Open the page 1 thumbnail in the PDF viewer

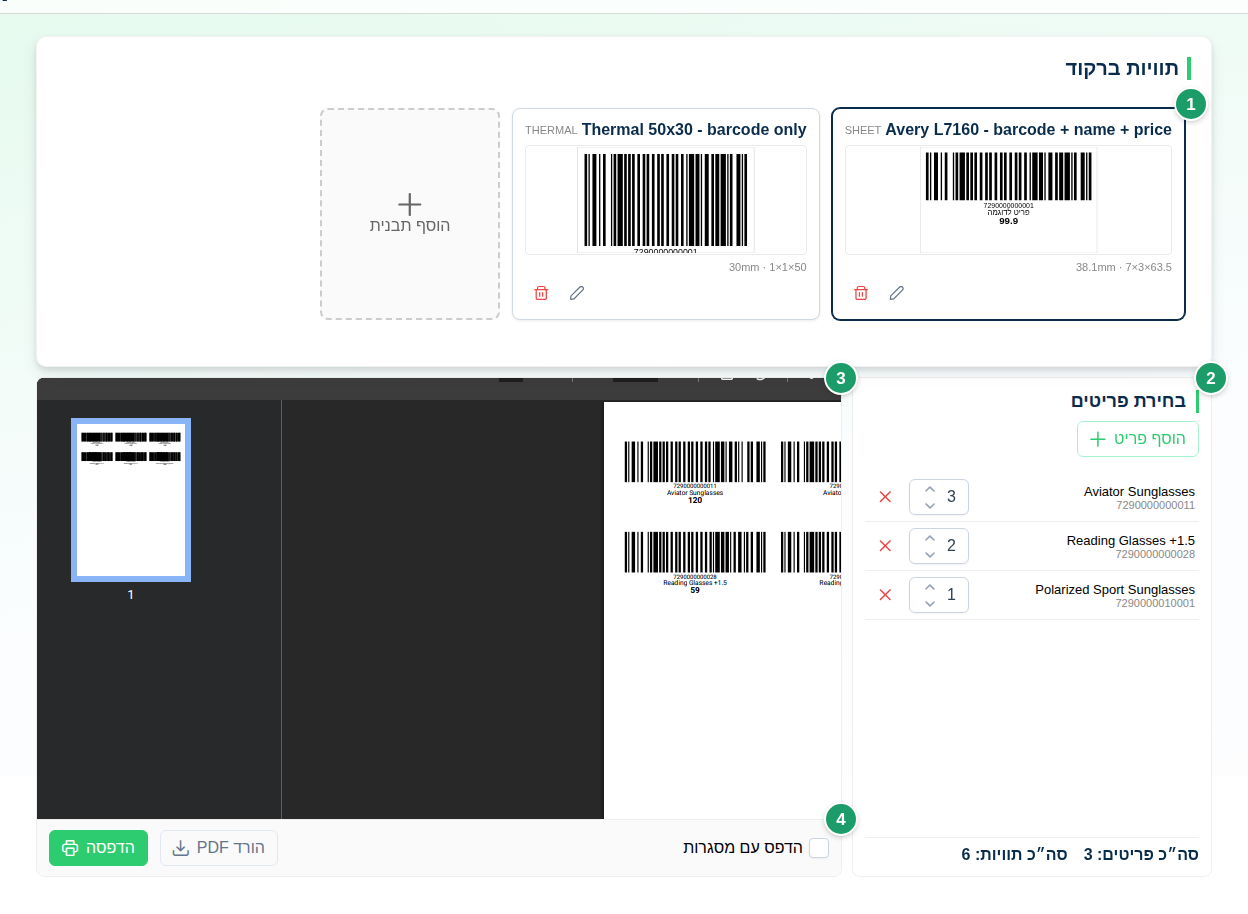pyautogui.click(x=131, y=500)
